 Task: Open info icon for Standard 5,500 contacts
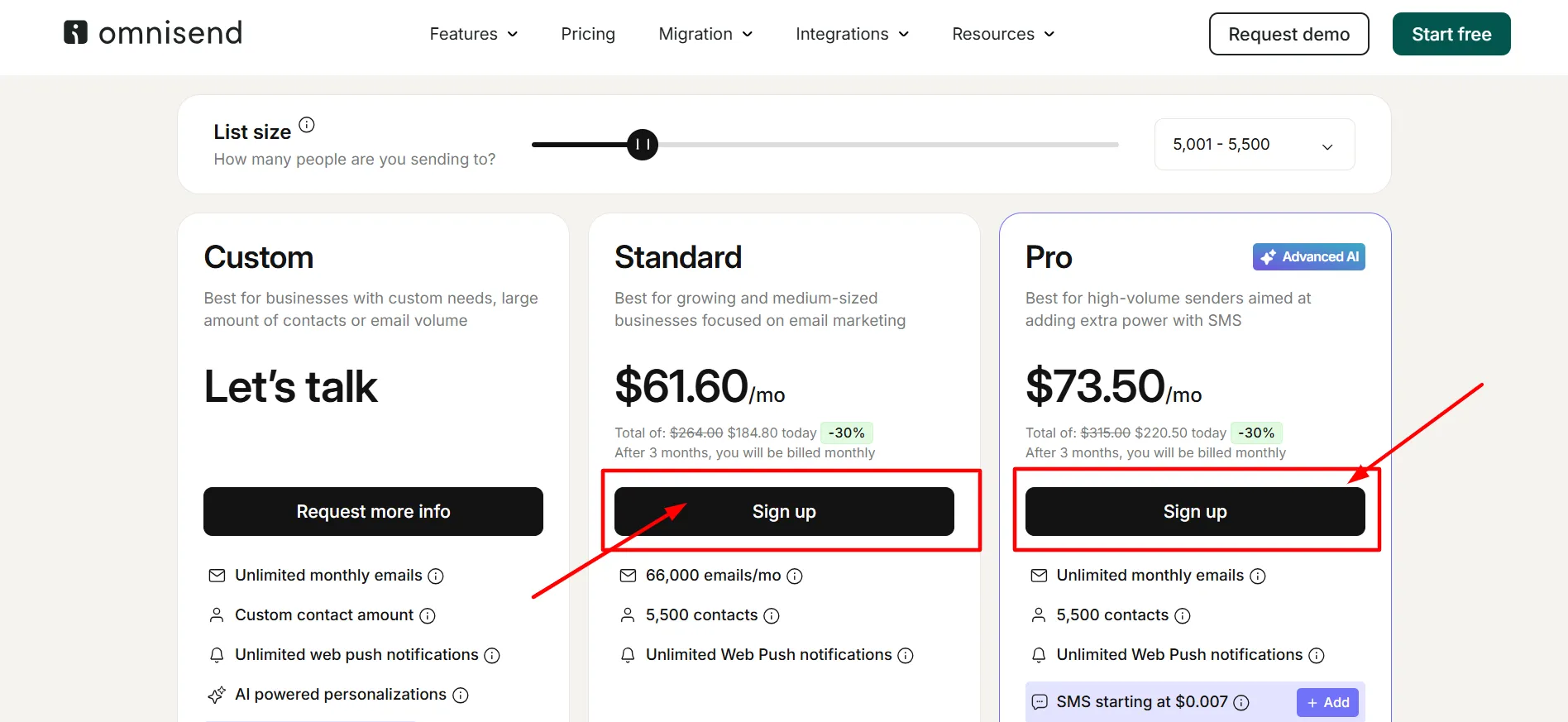[x=772, y=615]
